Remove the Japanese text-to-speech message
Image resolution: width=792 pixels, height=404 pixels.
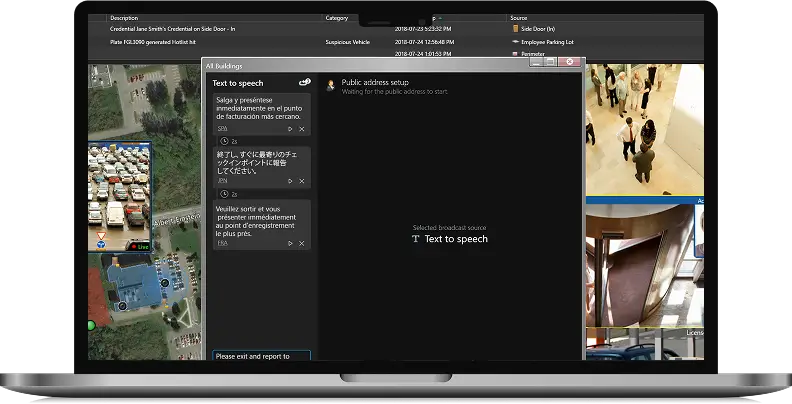click(302, 181)
